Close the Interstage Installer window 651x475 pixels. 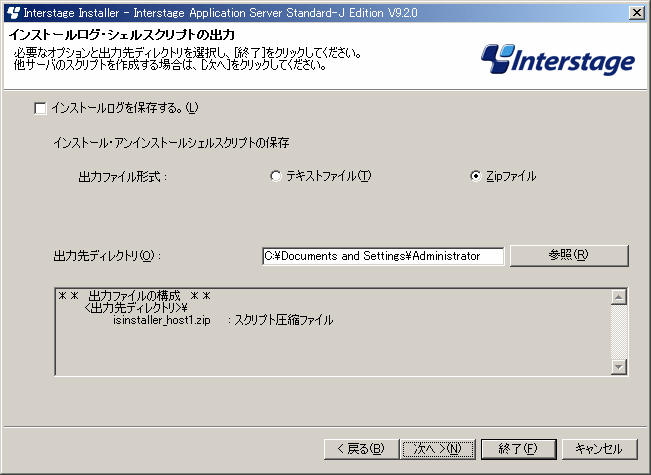pyautogui.click(x=636, y=13)
